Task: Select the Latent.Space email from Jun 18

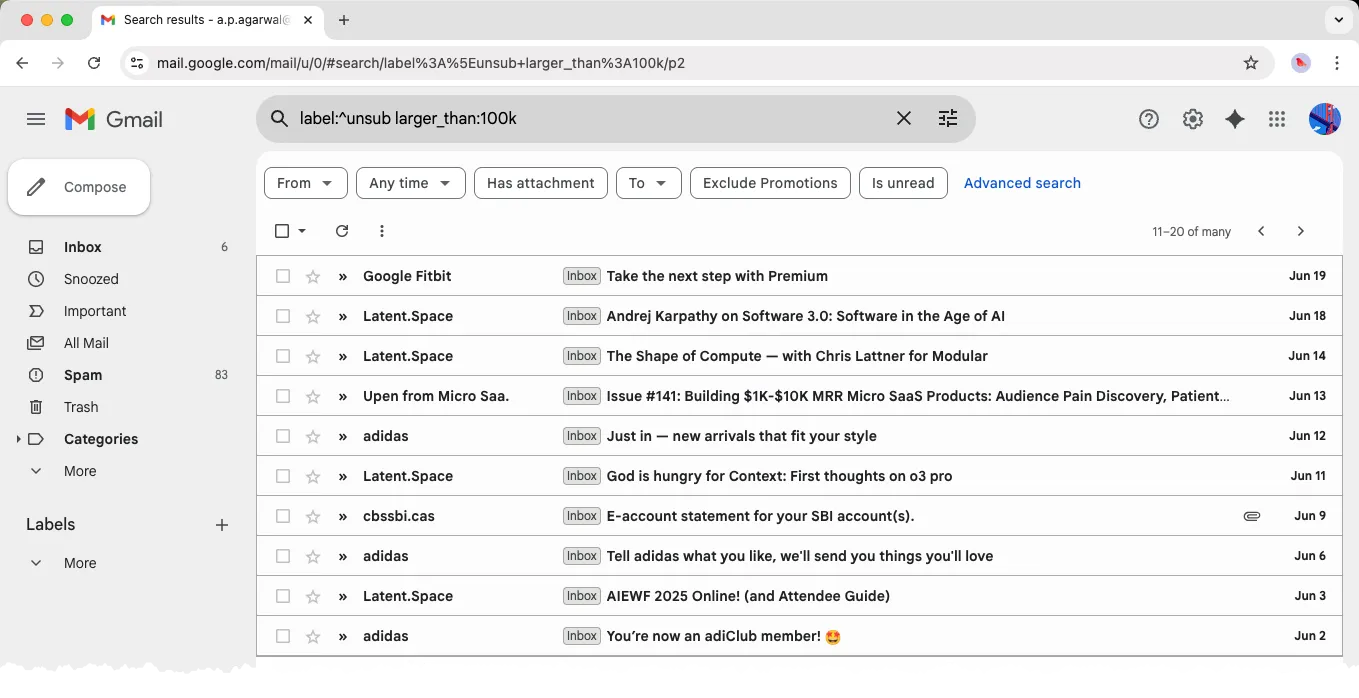Action: pos(283,316)
